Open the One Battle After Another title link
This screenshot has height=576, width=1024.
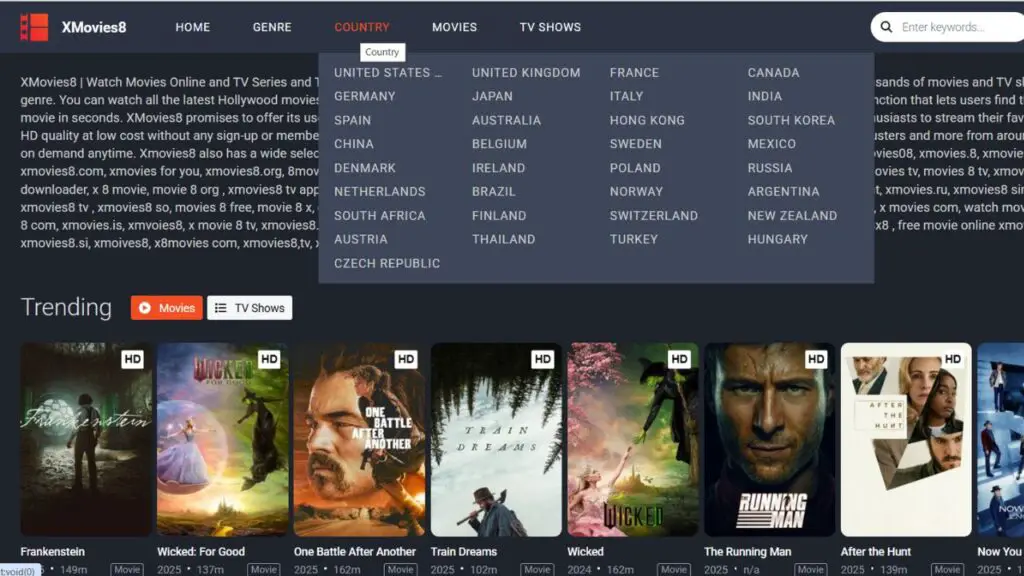tap(354, 551)
